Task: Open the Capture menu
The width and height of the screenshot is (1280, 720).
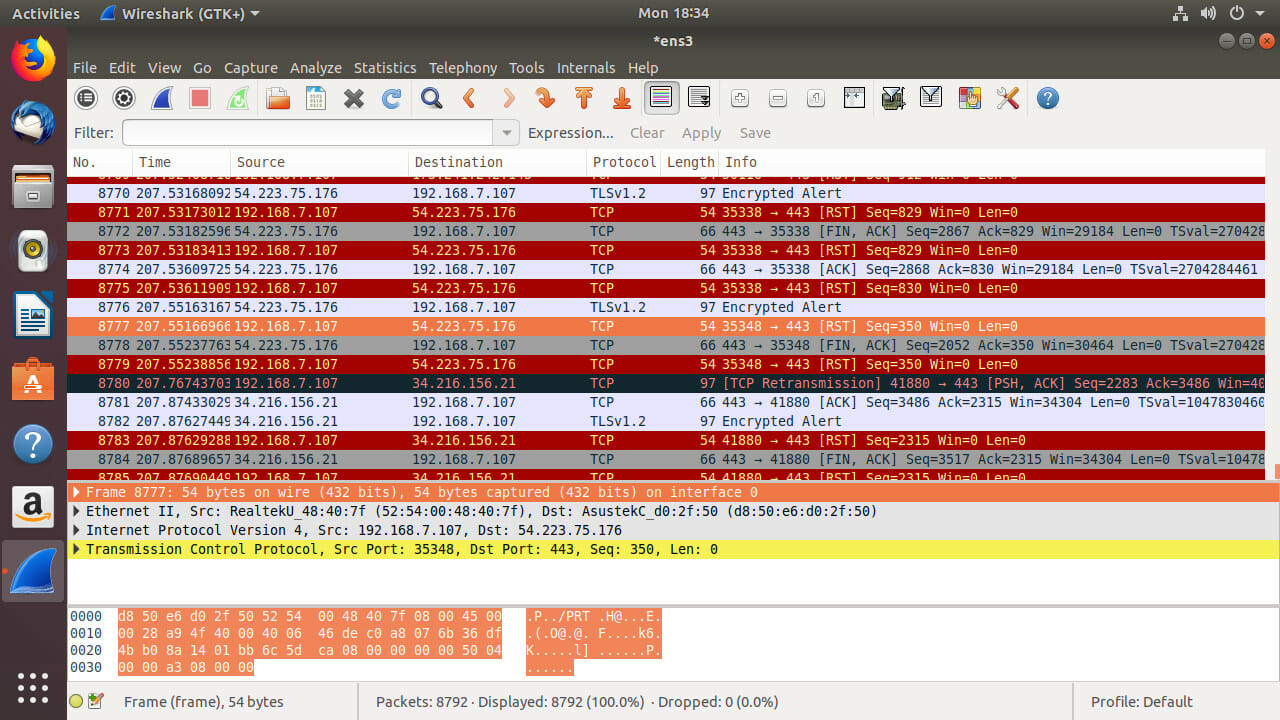Action: (x=250, y=68)
